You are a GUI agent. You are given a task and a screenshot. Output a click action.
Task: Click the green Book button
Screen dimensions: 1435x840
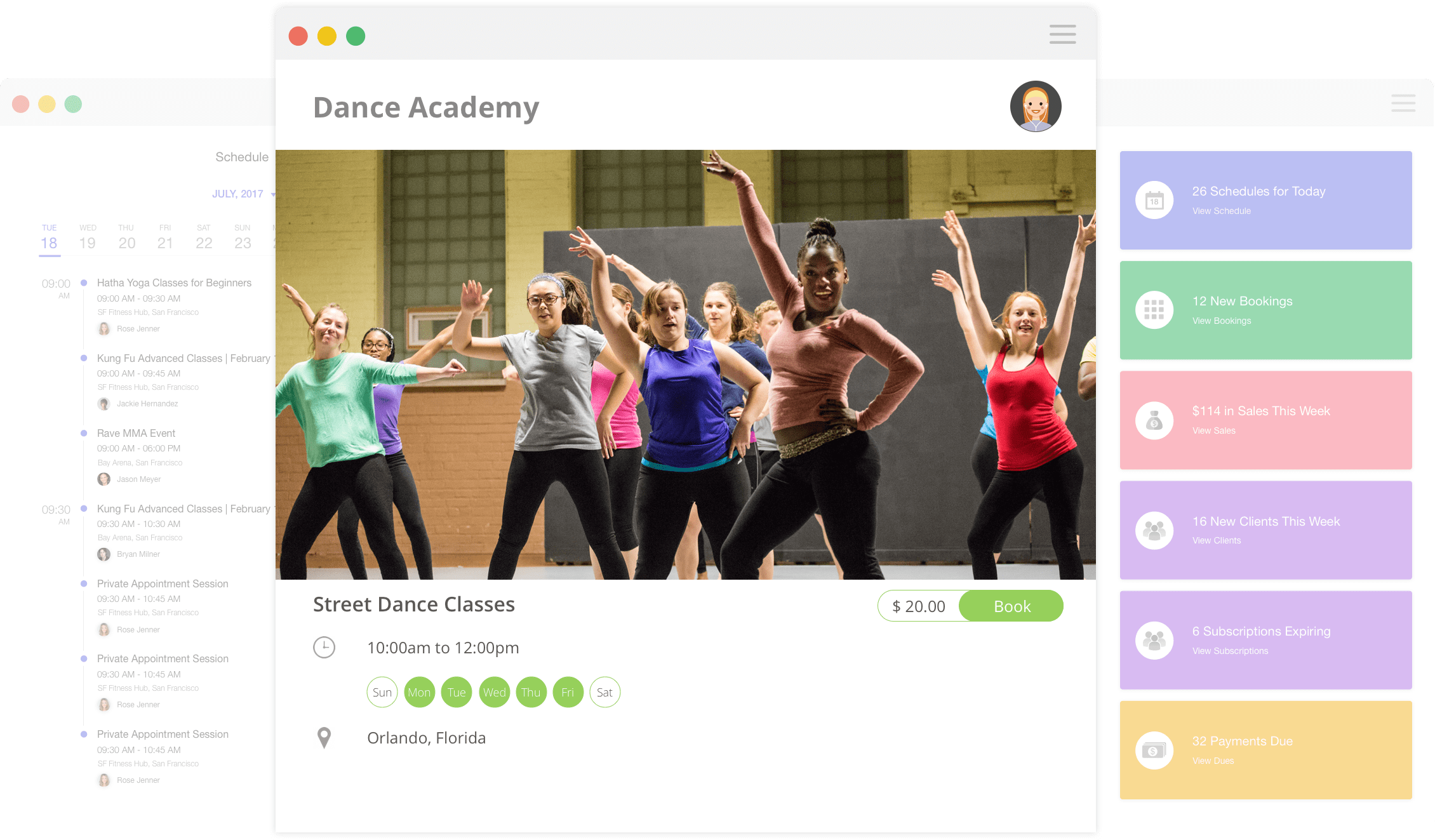click(x=1011, y=606)
